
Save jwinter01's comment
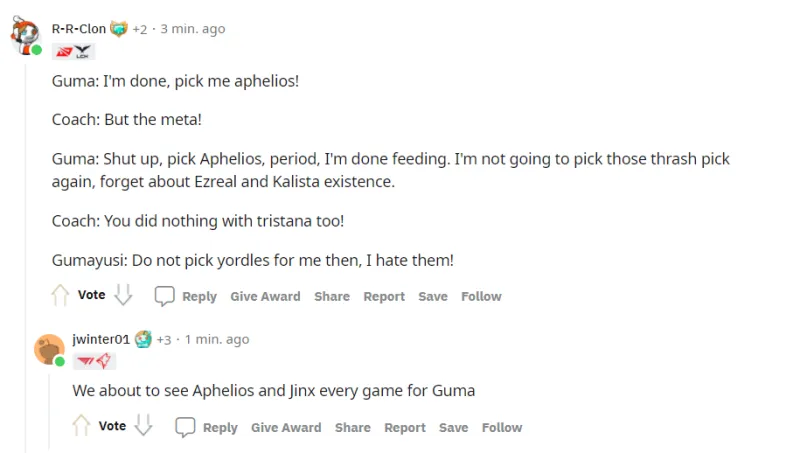tap(453, 427)
